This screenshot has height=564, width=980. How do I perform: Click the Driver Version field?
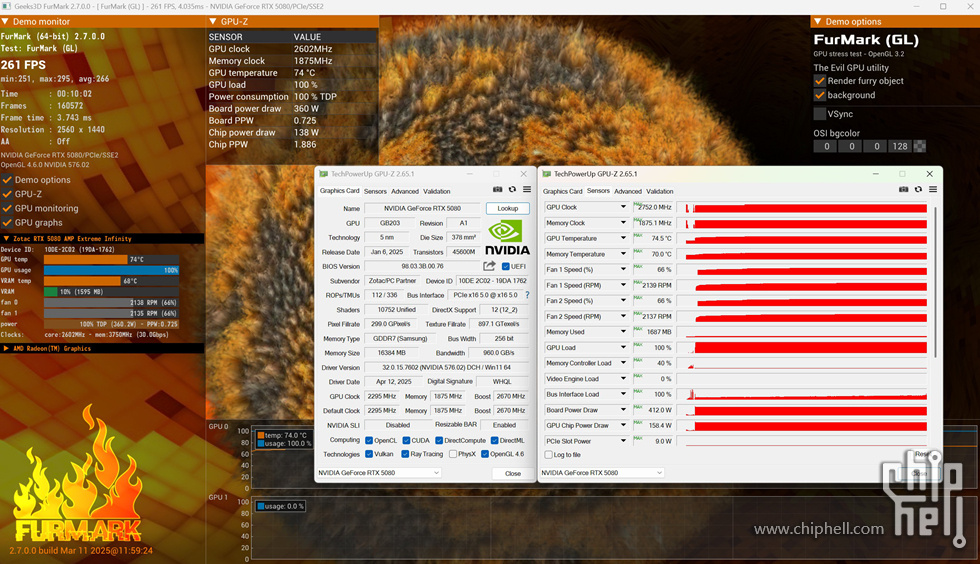point(446,367)
